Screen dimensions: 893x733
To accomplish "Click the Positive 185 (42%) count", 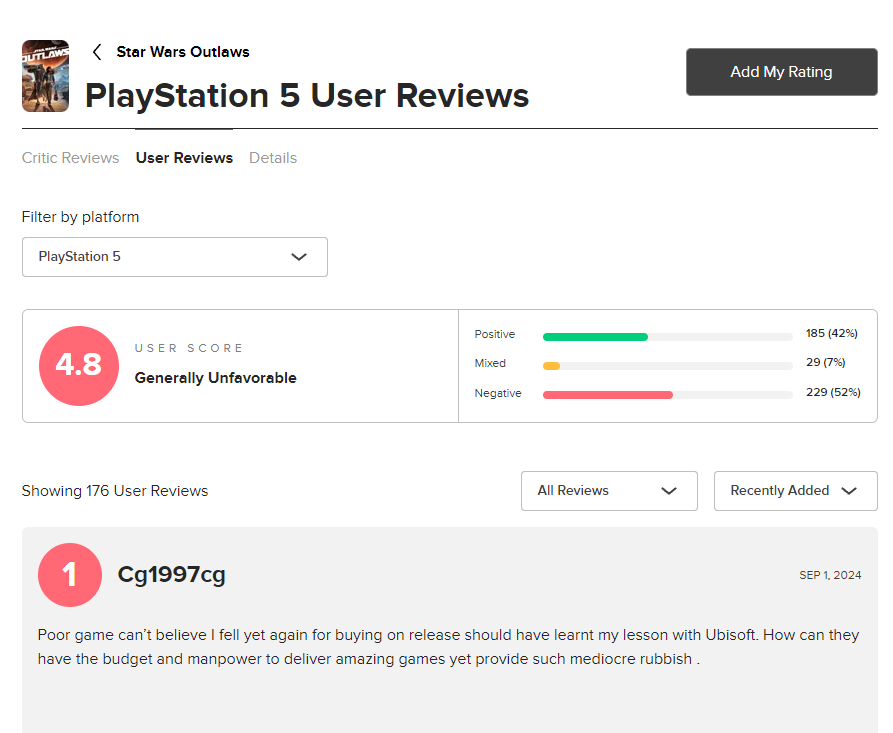I will tap(831, 334).
